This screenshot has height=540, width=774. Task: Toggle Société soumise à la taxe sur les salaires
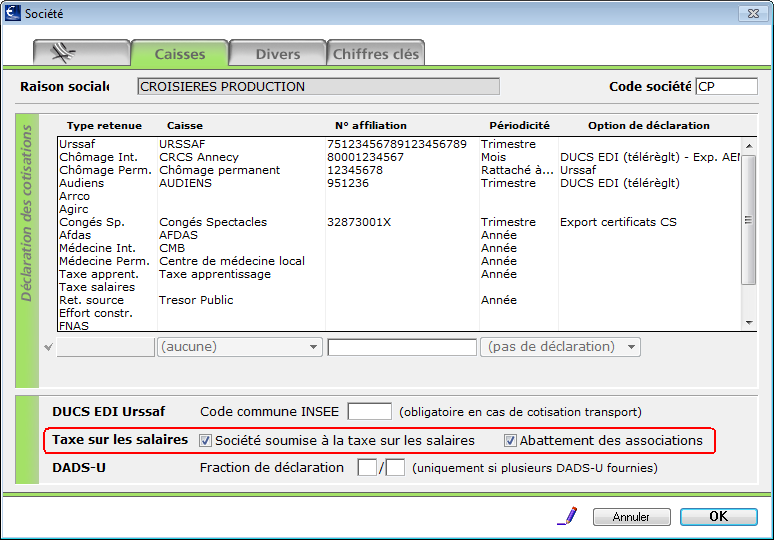205,440
